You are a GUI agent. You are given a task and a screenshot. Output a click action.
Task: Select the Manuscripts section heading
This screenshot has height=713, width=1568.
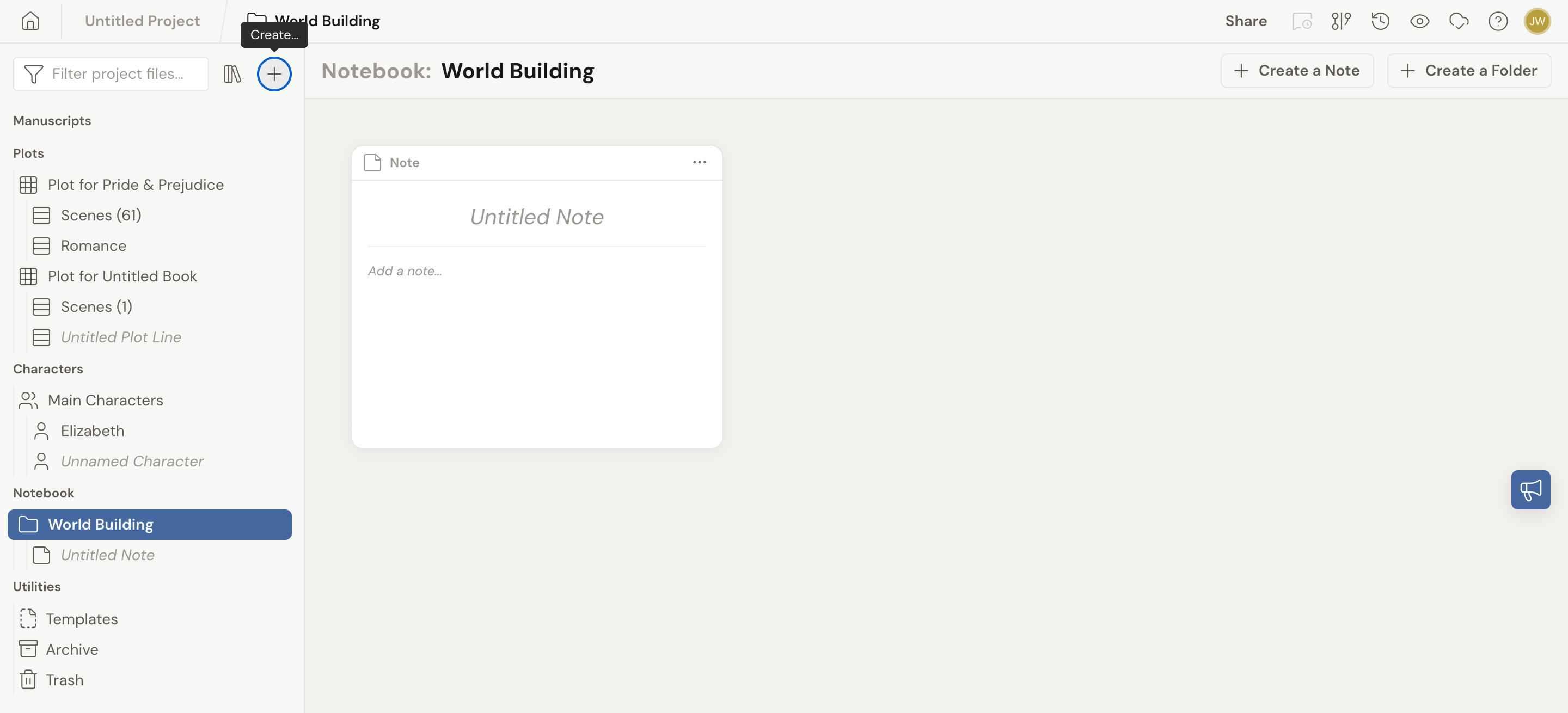pos(52,120)
